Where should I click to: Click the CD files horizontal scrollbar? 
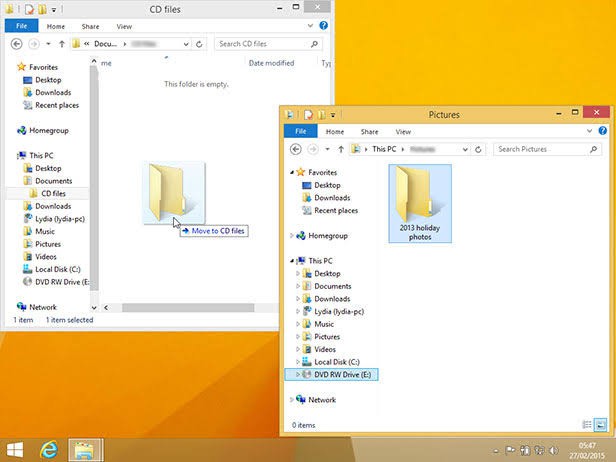point(190,308)
